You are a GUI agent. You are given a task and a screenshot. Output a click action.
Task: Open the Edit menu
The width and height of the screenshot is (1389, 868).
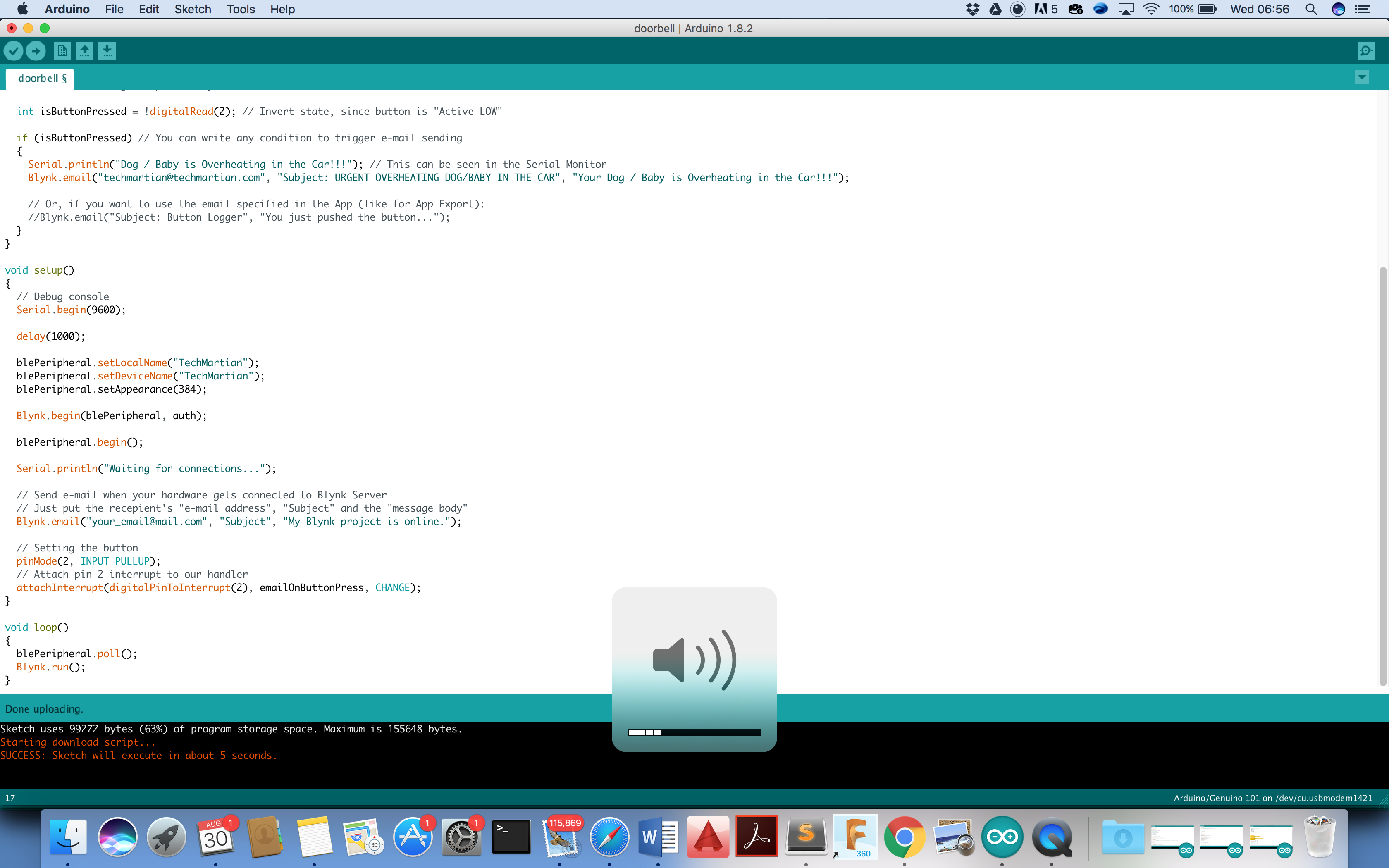(149, 9)
